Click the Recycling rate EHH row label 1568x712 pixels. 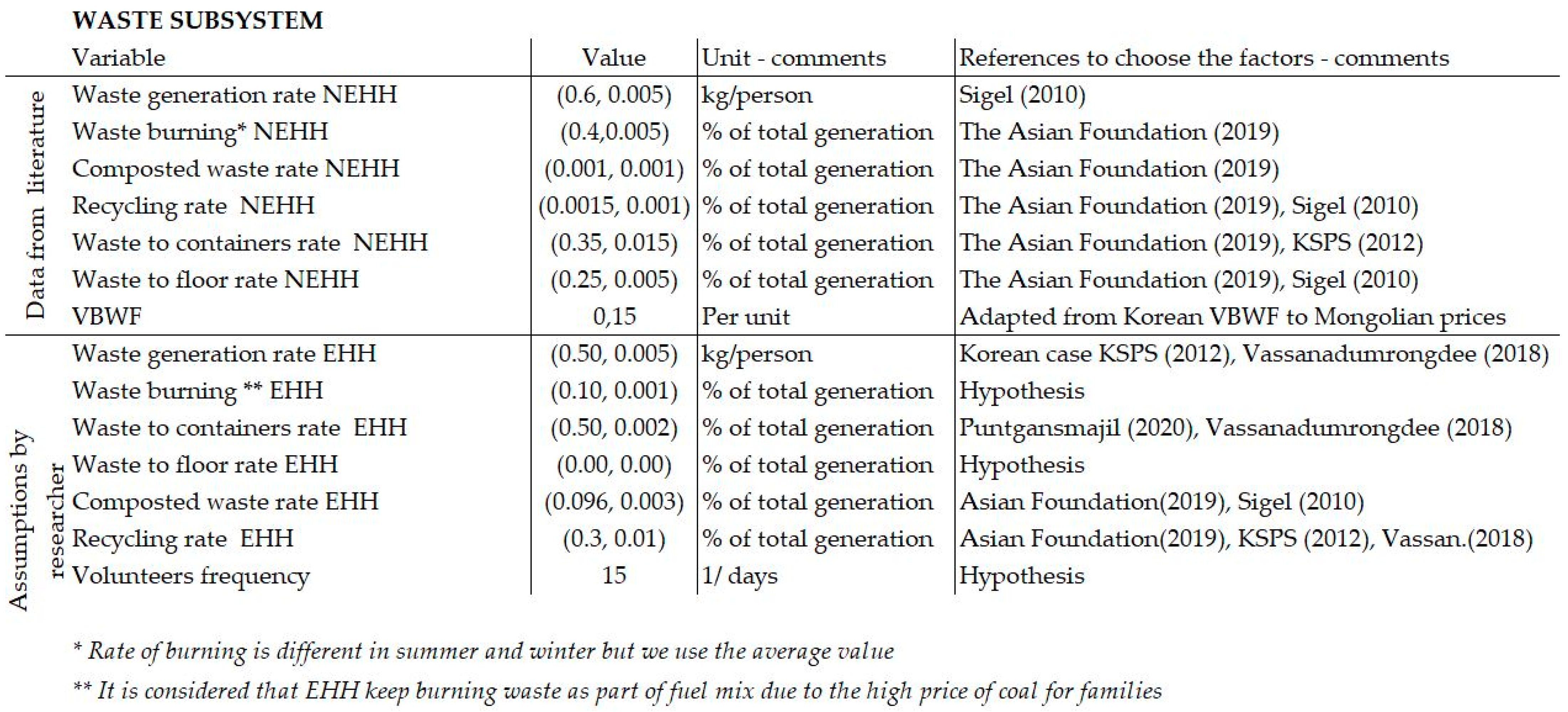[182, 539]
